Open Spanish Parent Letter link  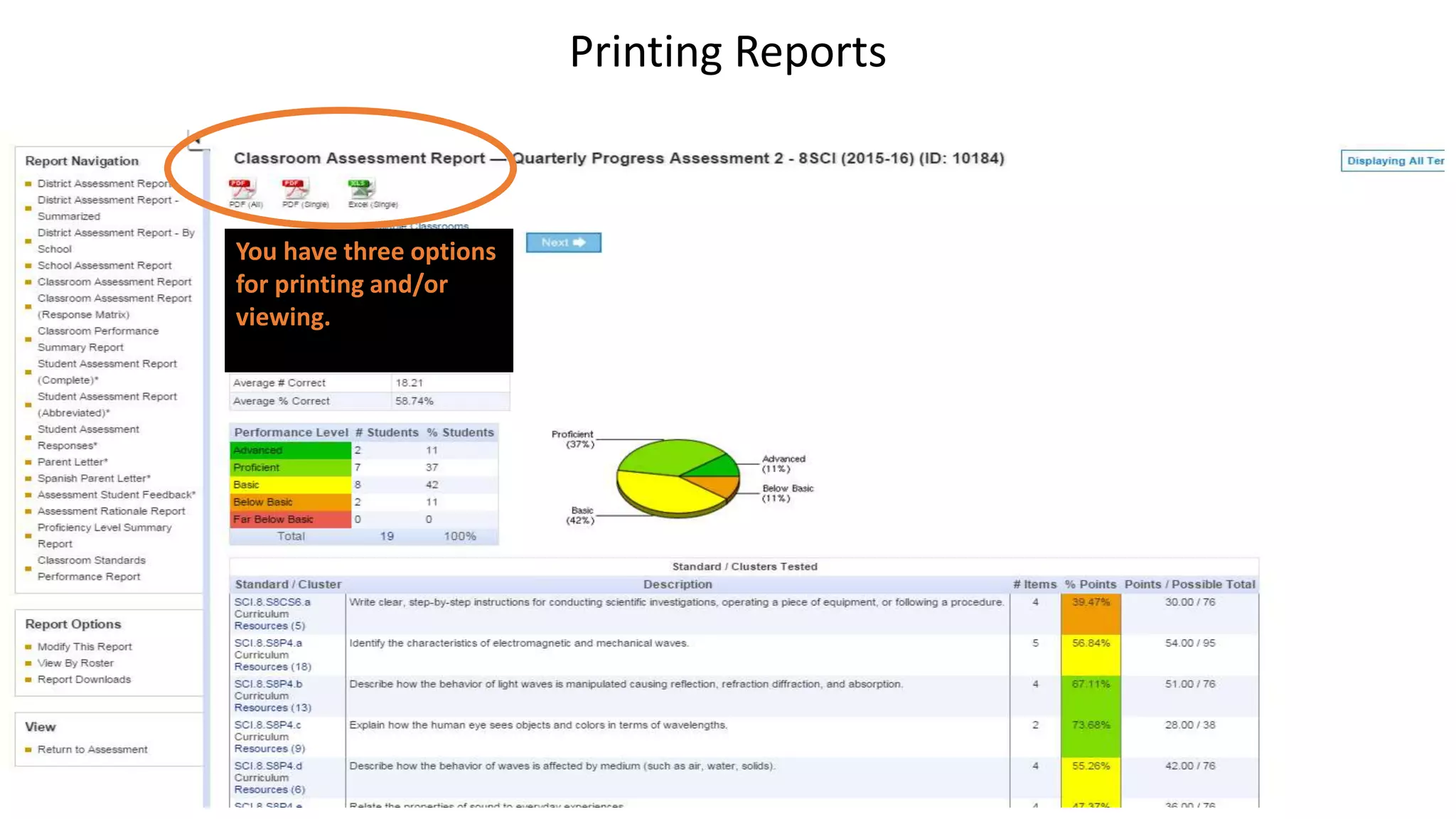(94, 478)
